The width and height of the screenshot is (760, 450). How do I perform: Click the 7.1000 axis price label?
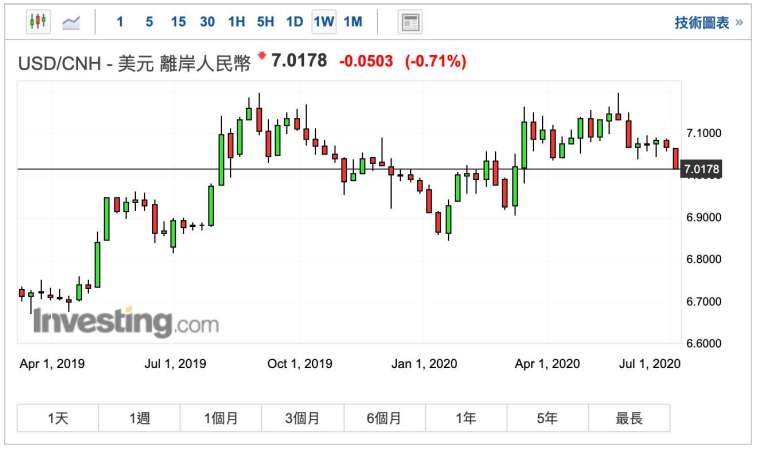(x=704, y=133)
